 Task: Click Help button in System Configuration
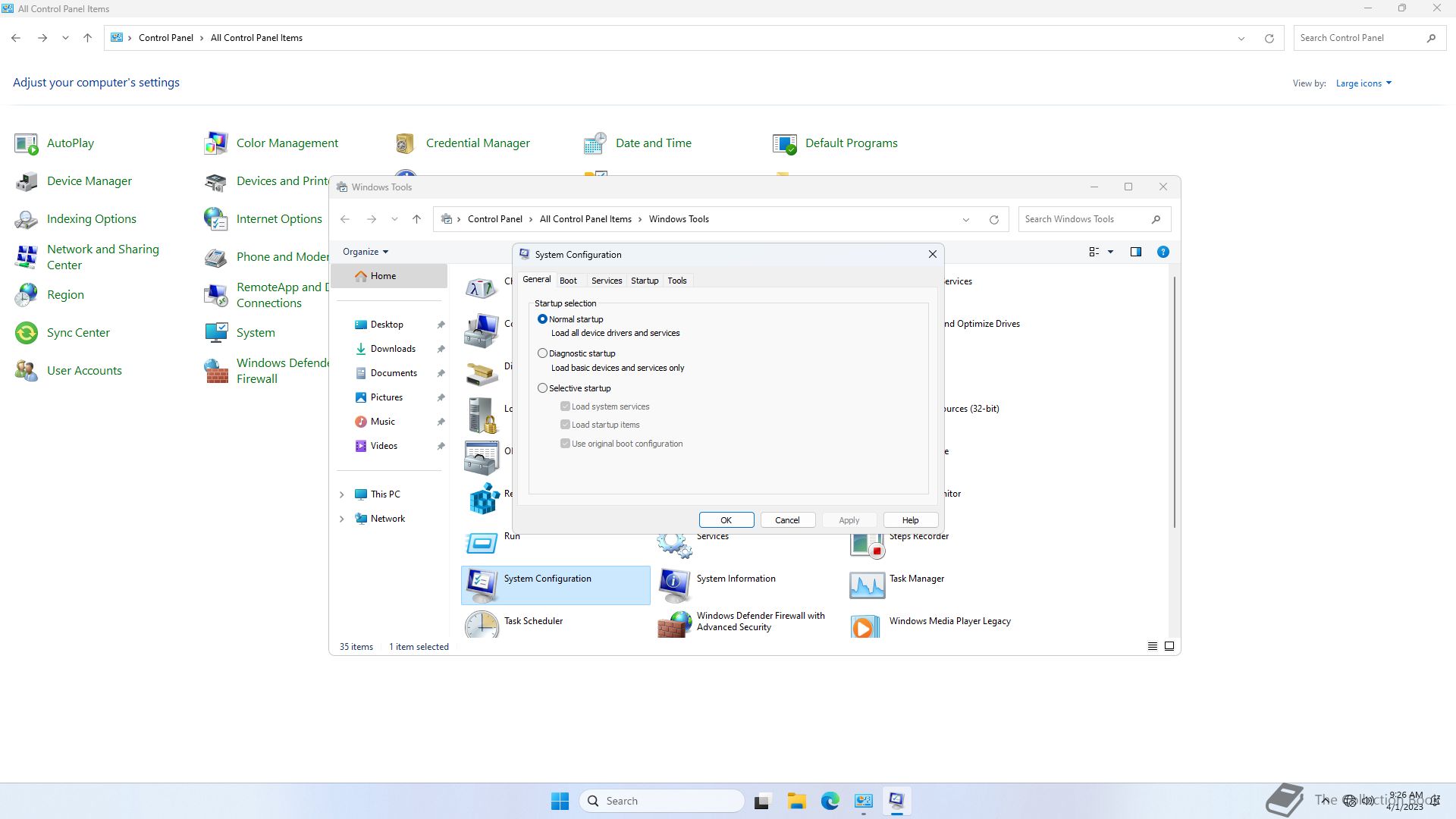coord(910,520)
